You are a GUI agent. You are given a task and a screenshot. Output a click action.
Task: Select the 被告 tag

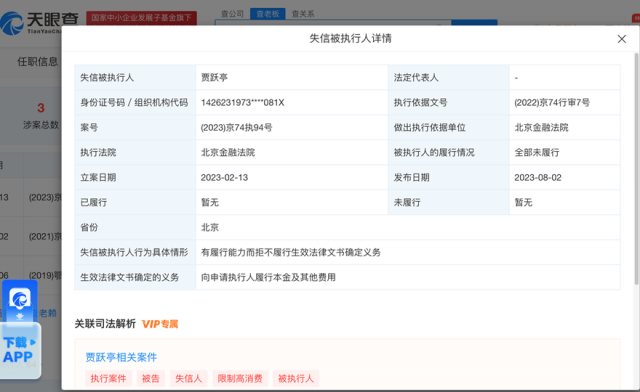151,379
